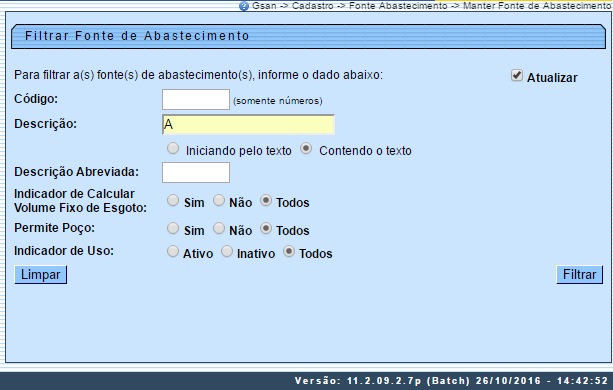The width and height of the screenshot is (613, 390).
Task: Click the 'Indicador de Uso:' label
Action: 64,251
